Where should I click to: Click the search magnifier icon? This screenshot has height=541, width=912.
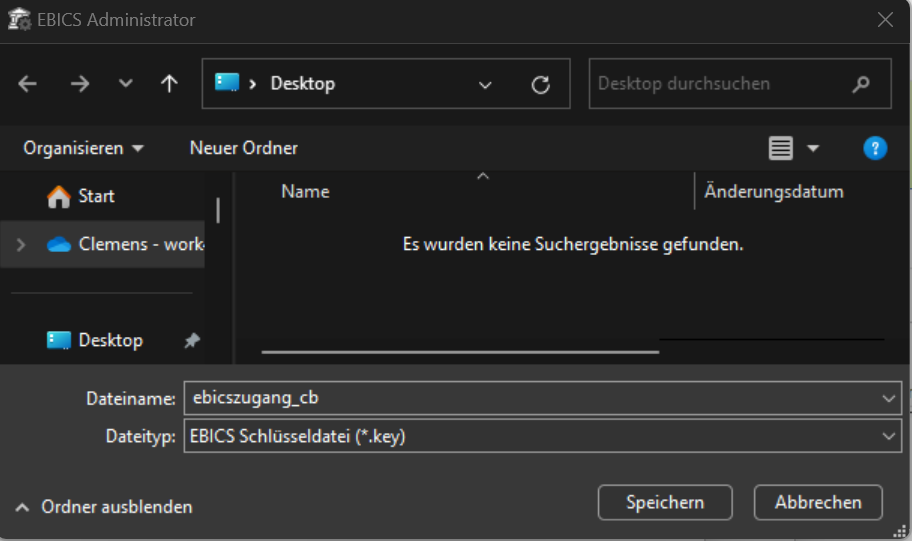[x=860, y=85]
